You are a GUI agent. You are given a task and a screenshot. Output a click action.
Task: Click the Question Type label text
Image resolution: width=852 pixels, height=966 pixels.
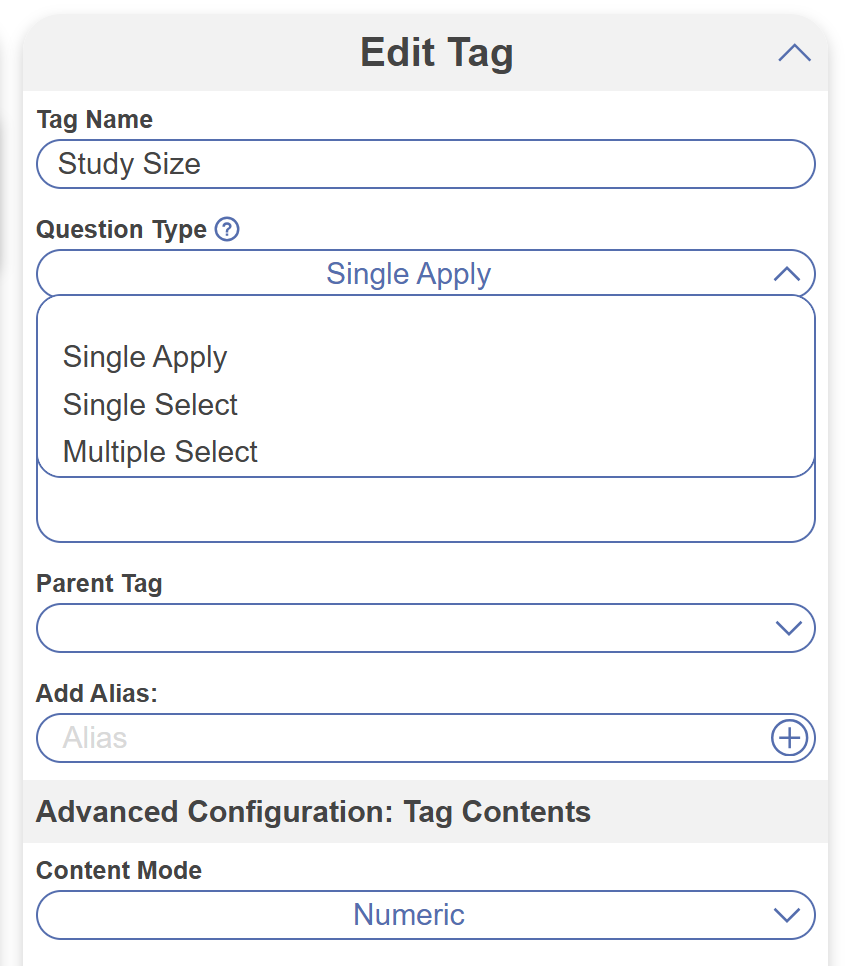pyautogui.click(x=121, y=230)
